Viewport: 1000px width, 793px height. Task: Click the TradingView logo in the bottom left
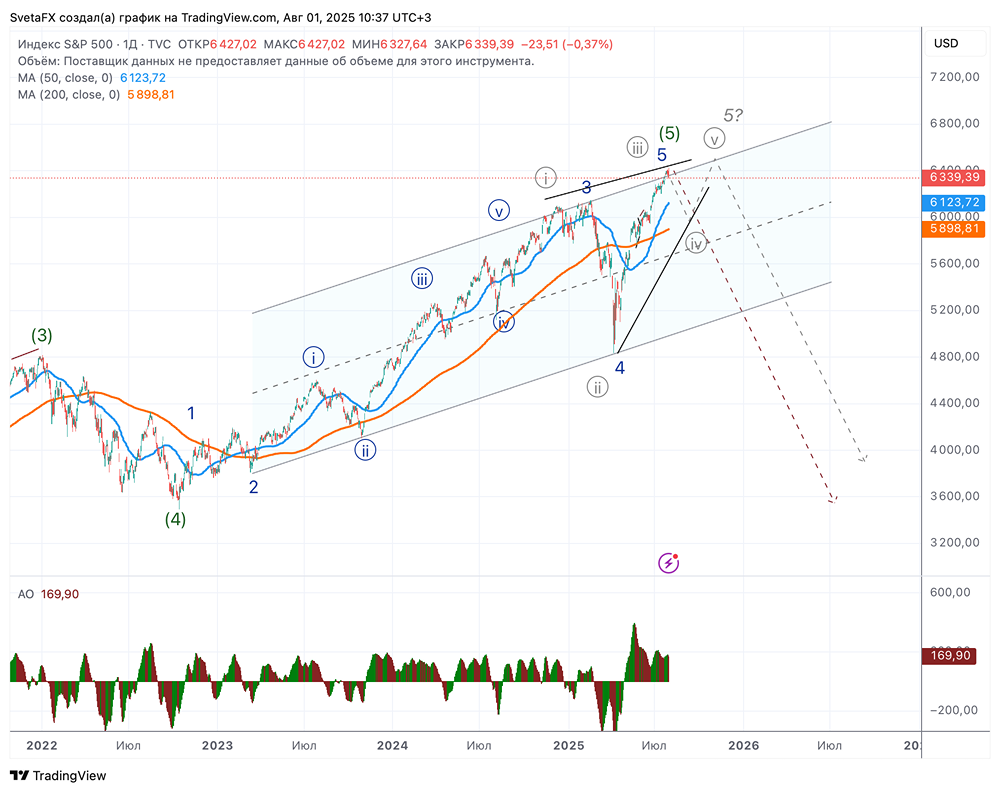pyautogui.click(x=60, y=775)
